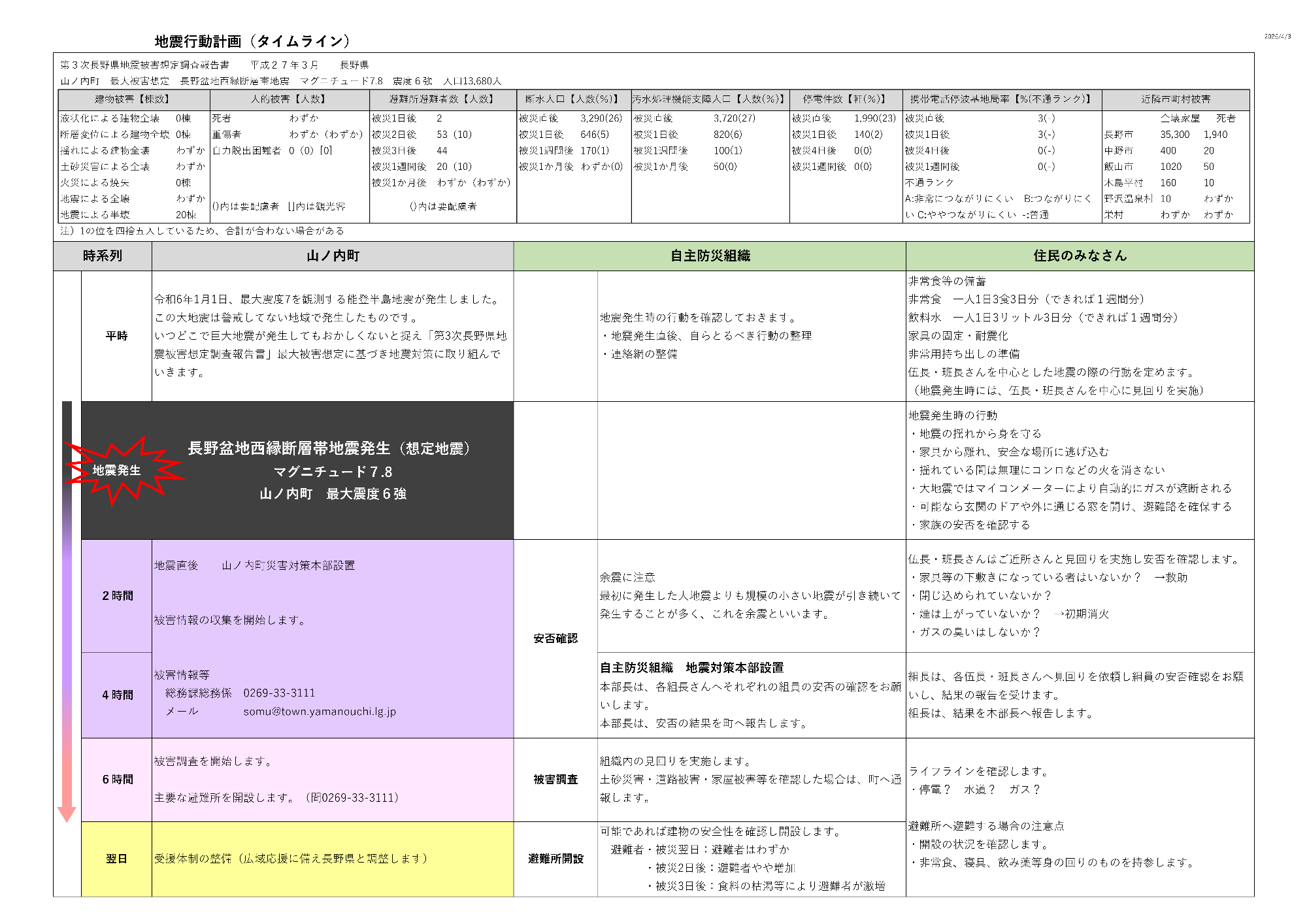Click the yellow 翌日 timeline cell
The height and width of the screenshot is (924, 1307).
116,859
